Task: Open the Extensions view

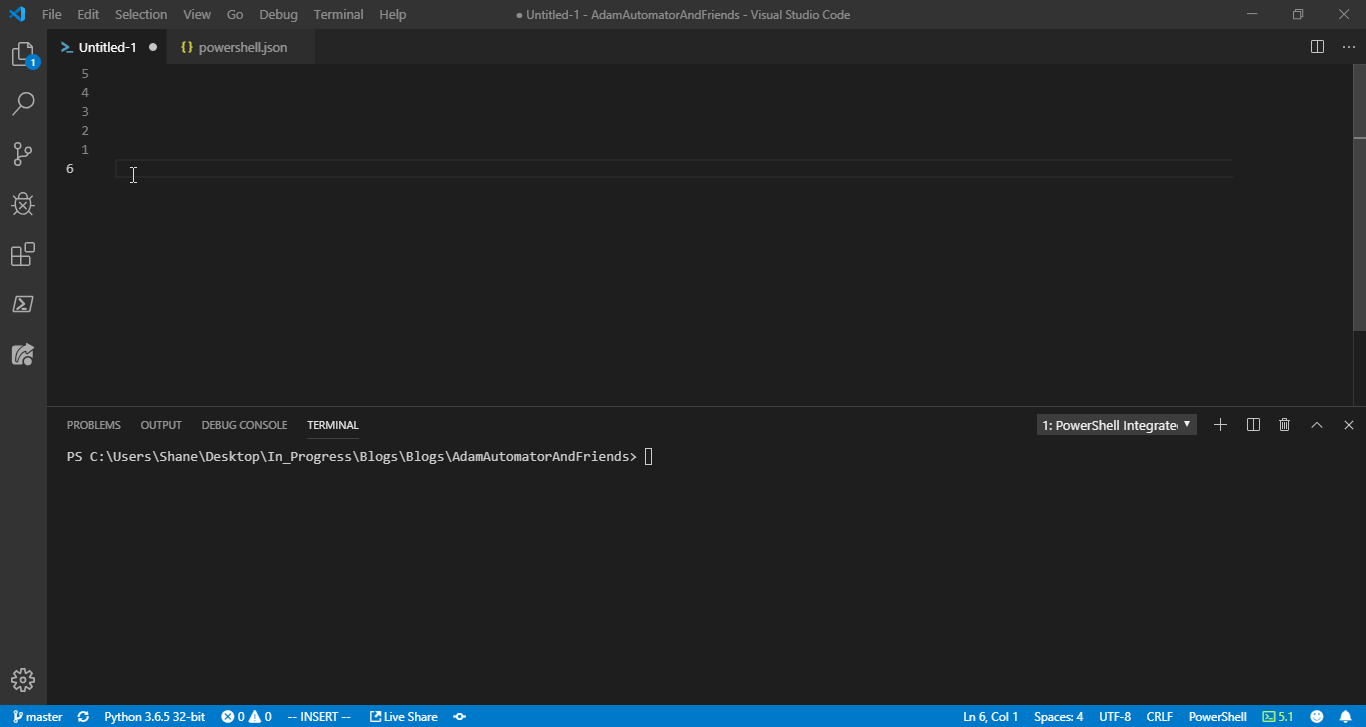Action: pos(23,254)
